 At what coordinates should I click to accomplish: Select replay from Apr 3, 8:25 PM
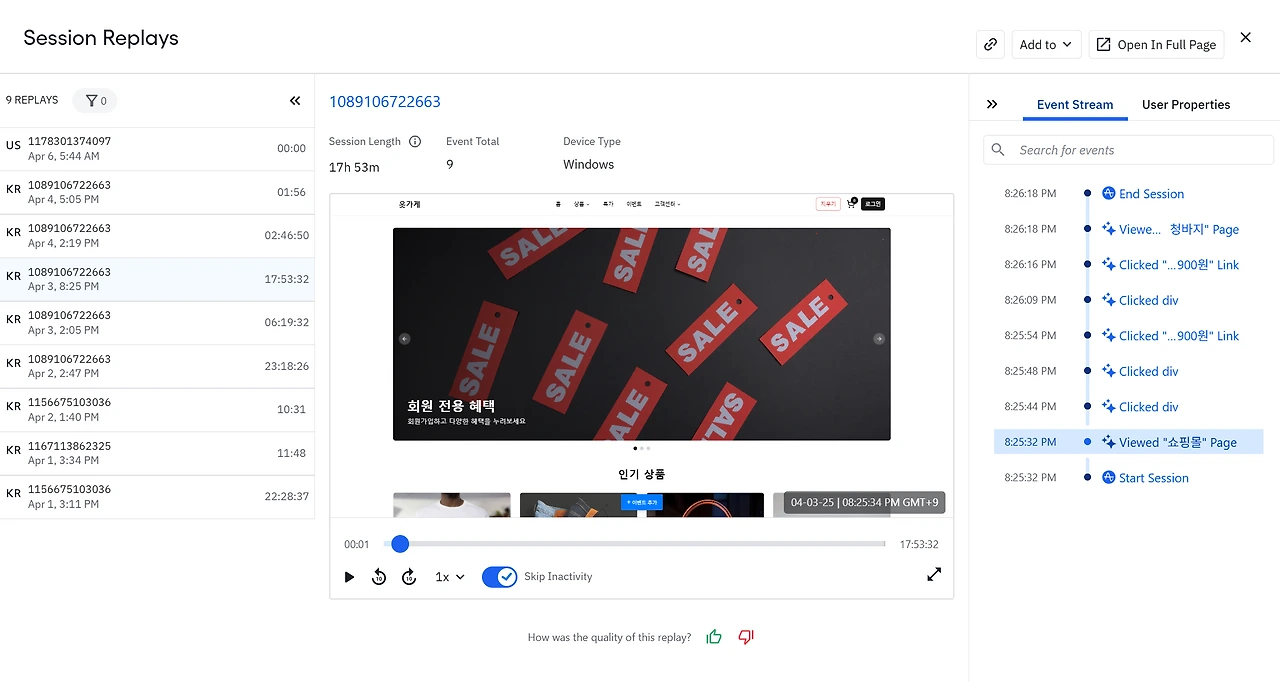[157, 279]
